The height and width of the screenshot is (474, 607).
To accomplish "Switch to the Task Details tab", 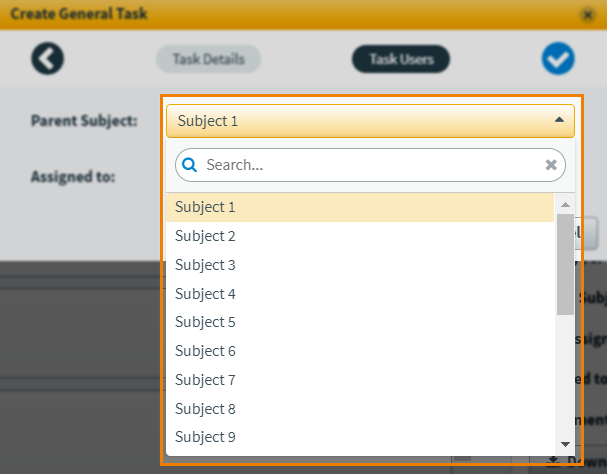I will pyautogui.click(x=208, y=59).
